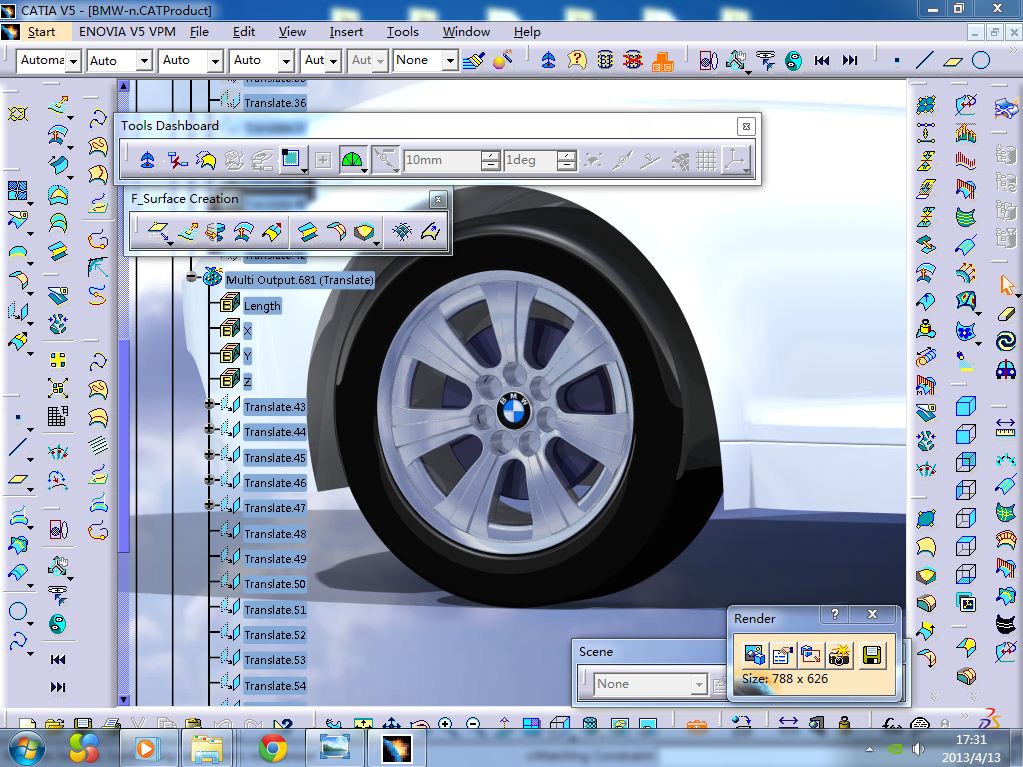1023x767 pixels.
Task: Click the red-crossed cylinder icon in the top toolbar
Action: click(x=633, y=61)
